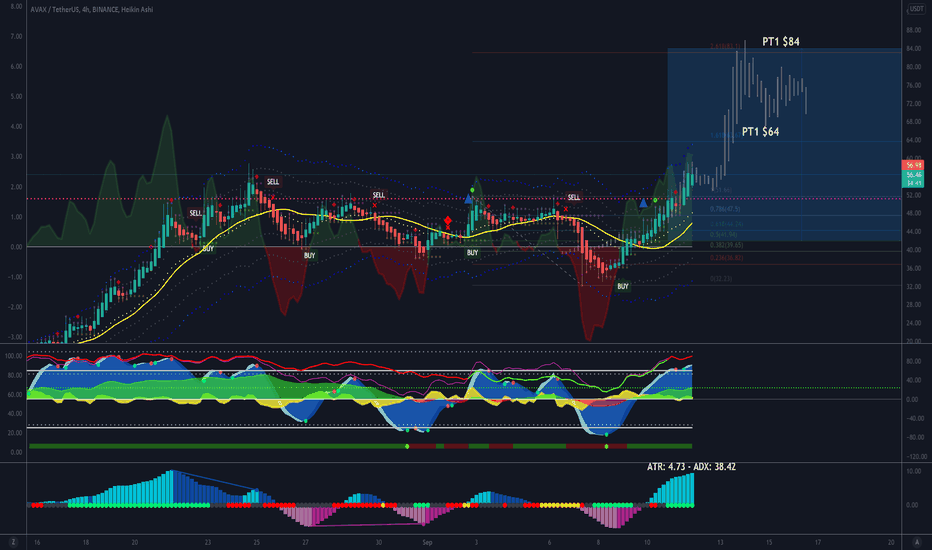Select the 0.5(41.94) Fibonacci level label

723,234
